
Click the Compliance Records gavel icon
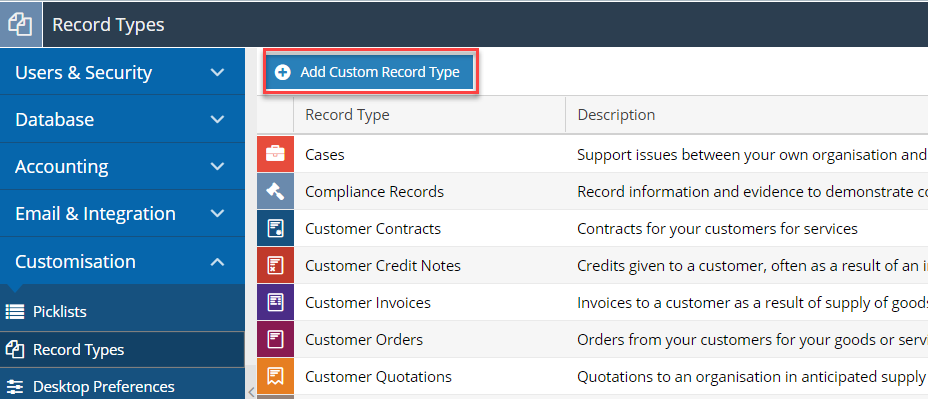pos(275,191)
